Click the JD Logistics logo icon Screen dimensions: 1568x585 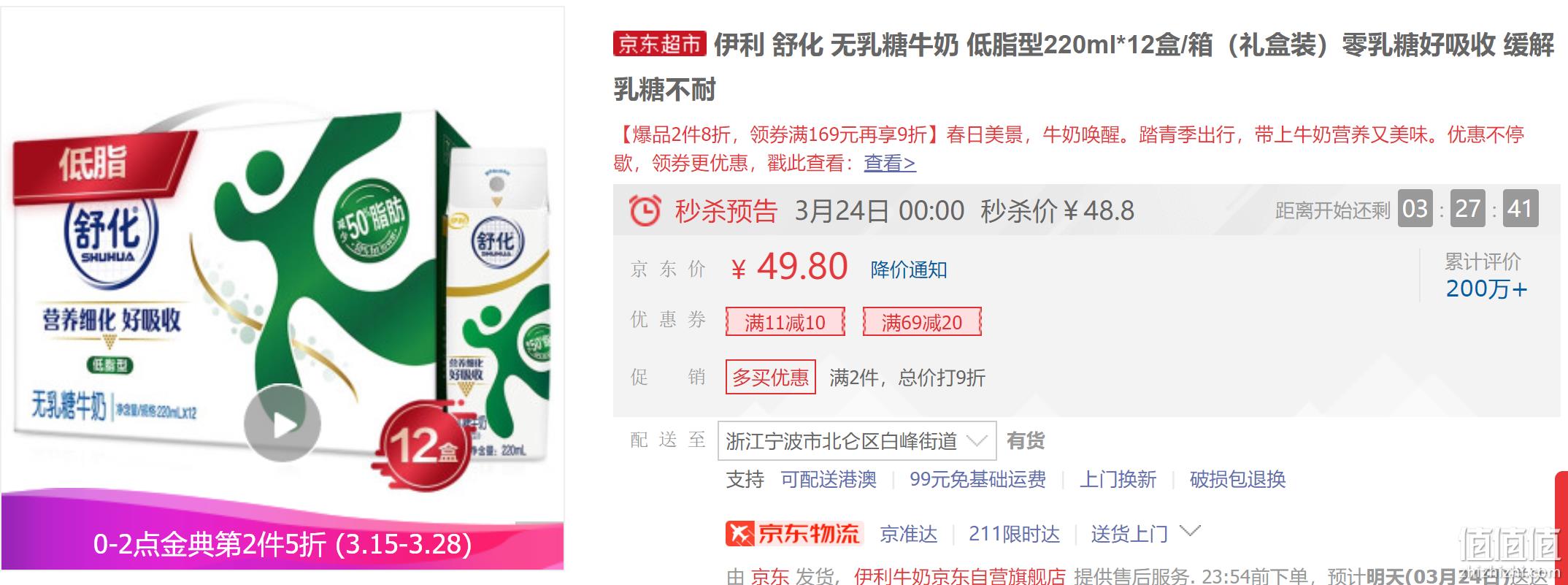pos(795,534)
